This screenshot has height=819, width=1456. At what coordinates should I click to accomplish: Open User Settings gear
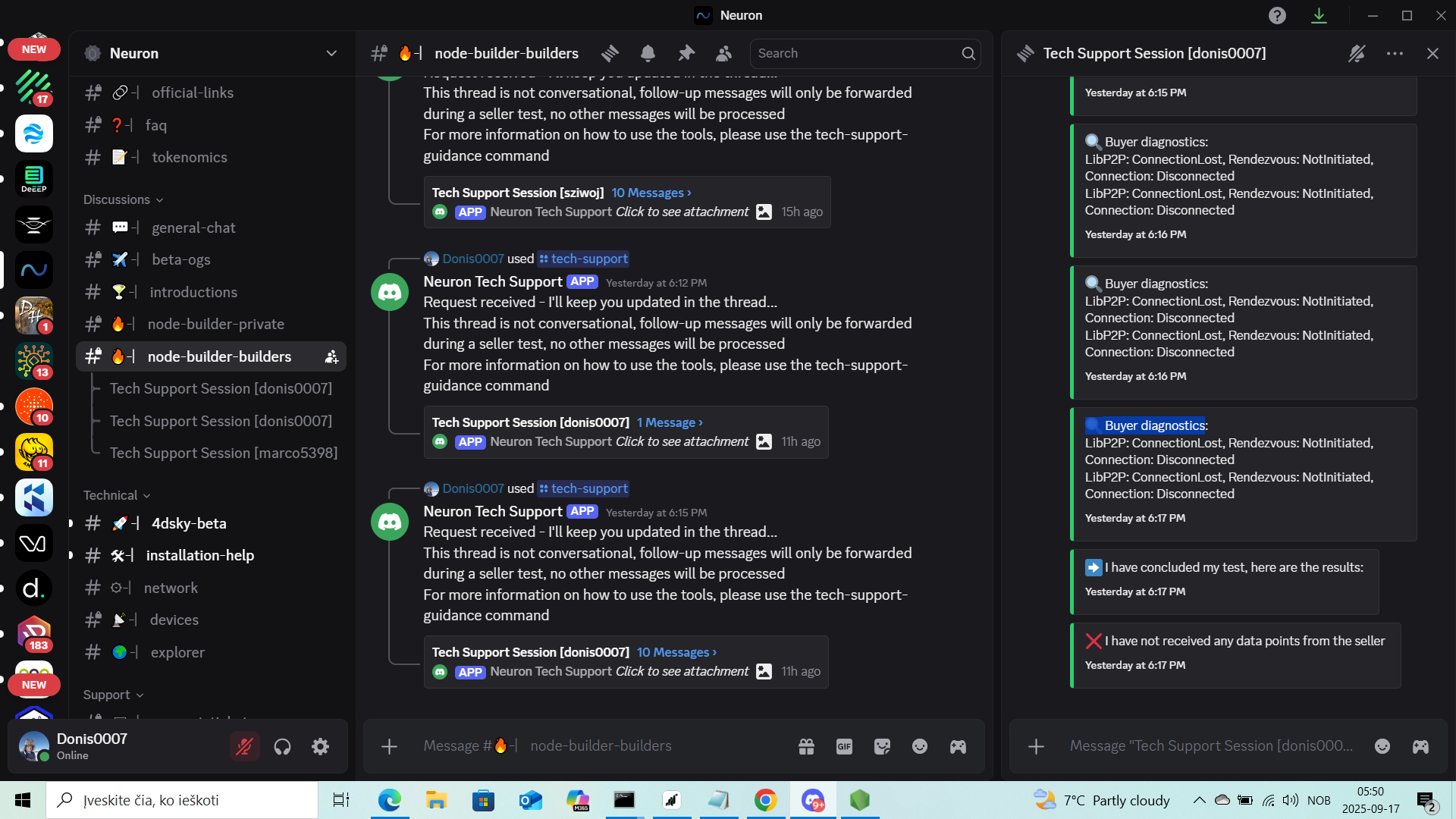[x=320, y=747]
